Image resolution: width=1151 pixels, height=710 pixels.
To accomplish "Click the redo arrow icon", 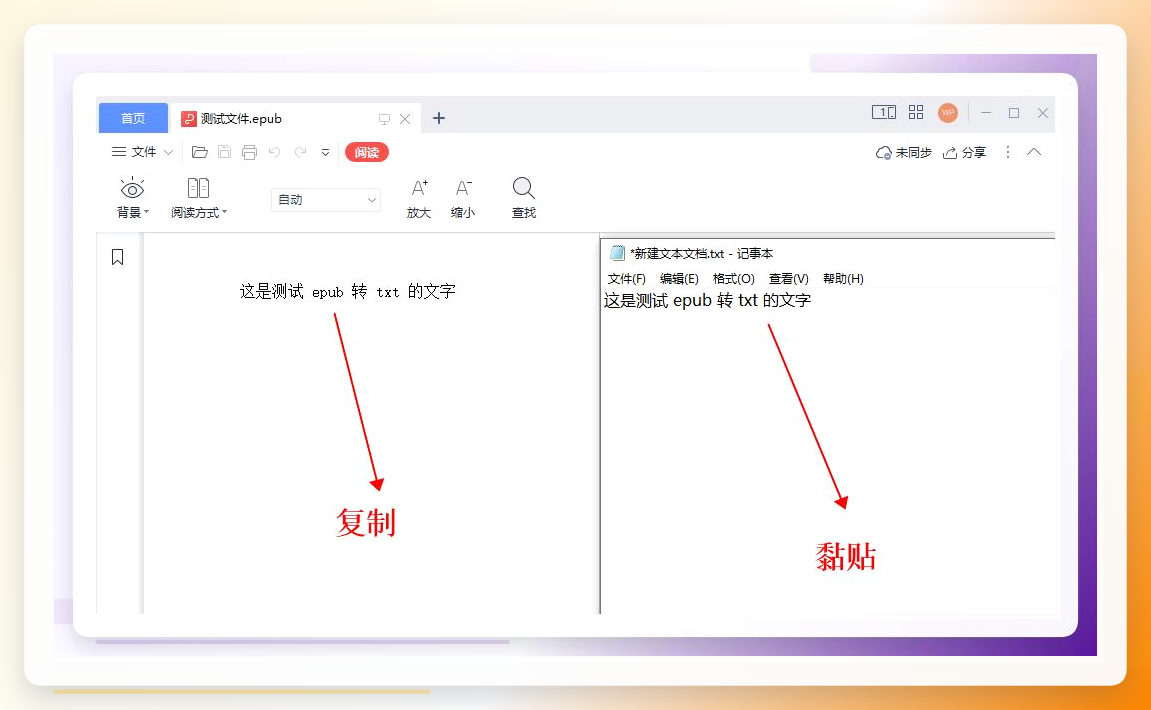I will [300, 152].
